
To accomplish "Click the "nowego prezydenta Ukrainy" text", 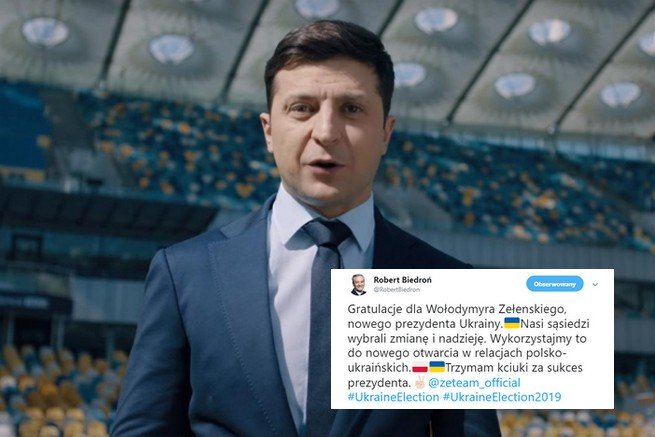I will (x=424, y=324).
